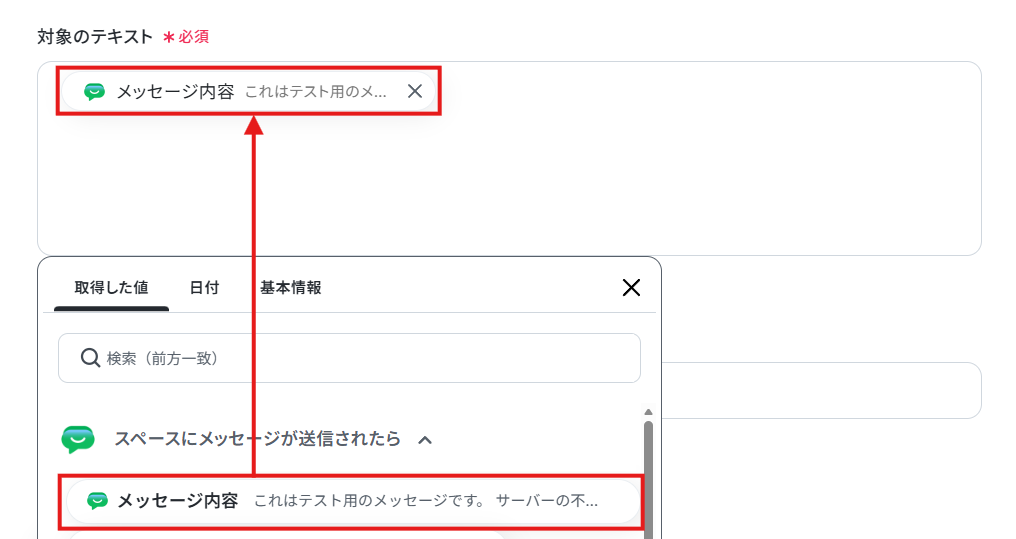Open the 日付 tab
The height and width of the screenshot is (539, 1016).
point(204,288)
